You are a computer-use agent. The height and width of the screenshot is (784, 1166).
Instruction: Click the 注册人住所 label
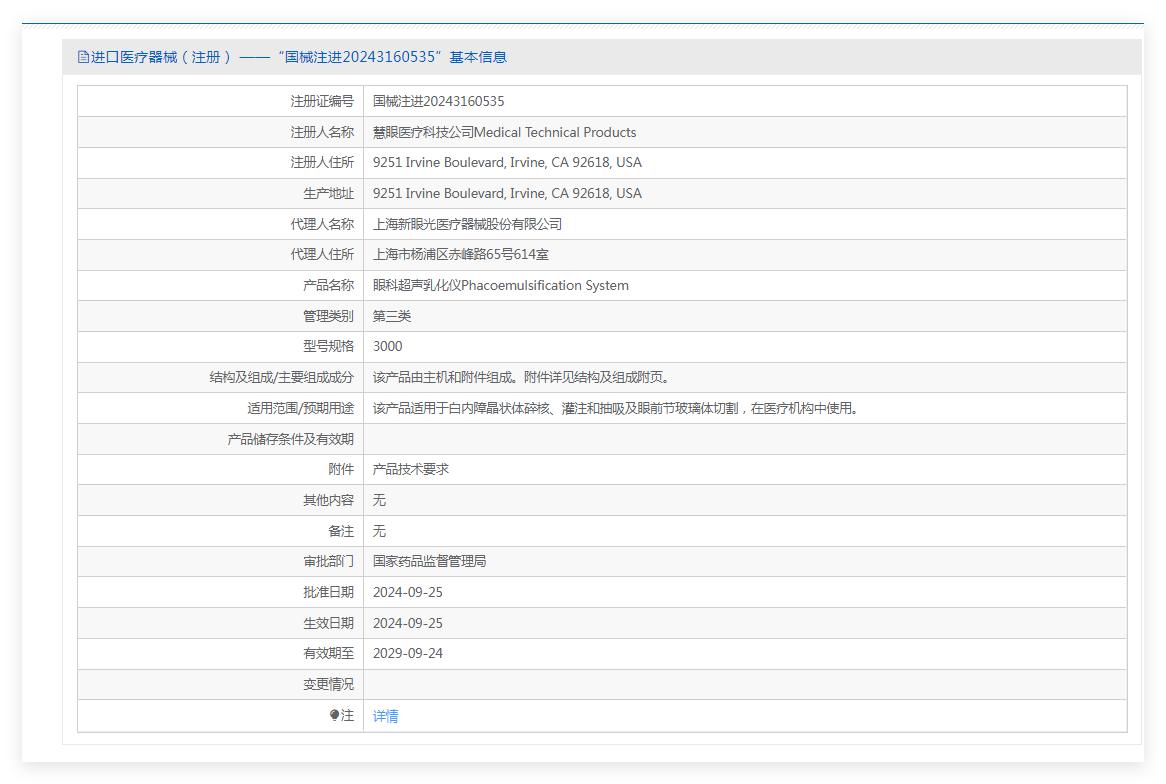coord(322,162)
